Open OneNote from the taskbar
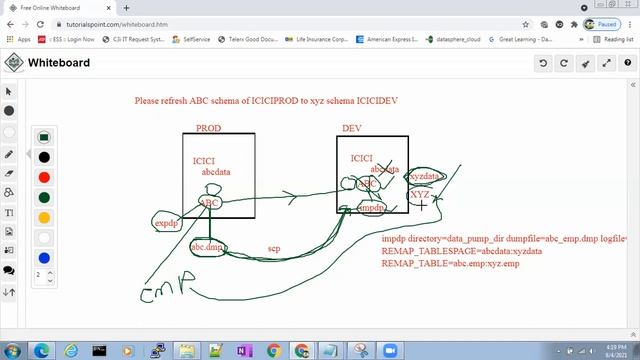 pos(244,351)
